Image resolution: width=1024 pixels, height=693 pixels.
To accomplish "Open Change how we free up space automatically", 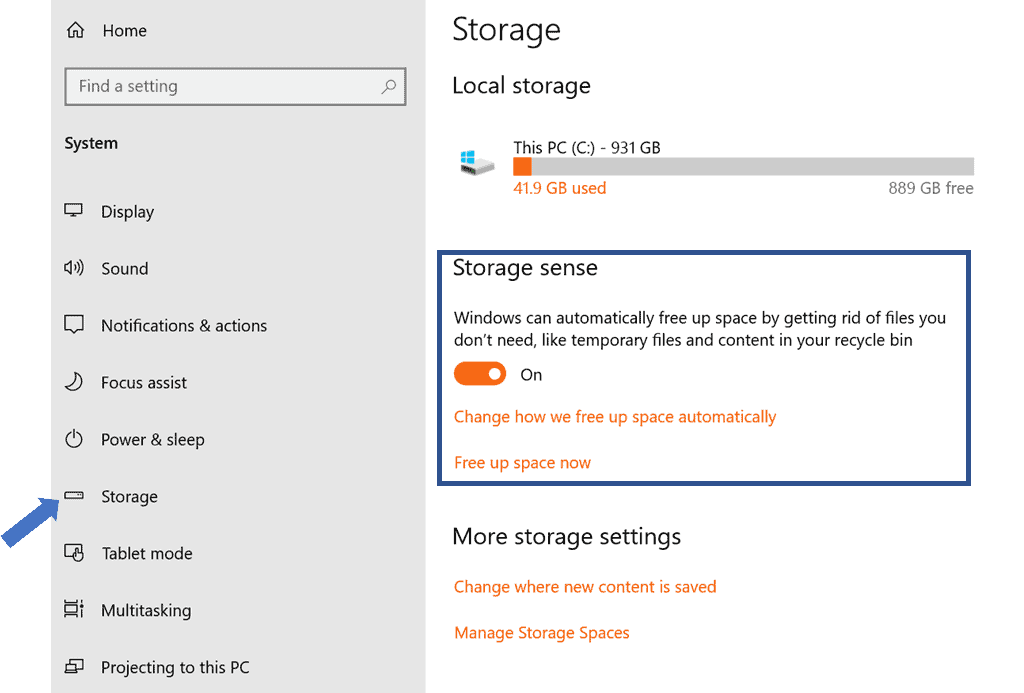I will coord(614,417).
